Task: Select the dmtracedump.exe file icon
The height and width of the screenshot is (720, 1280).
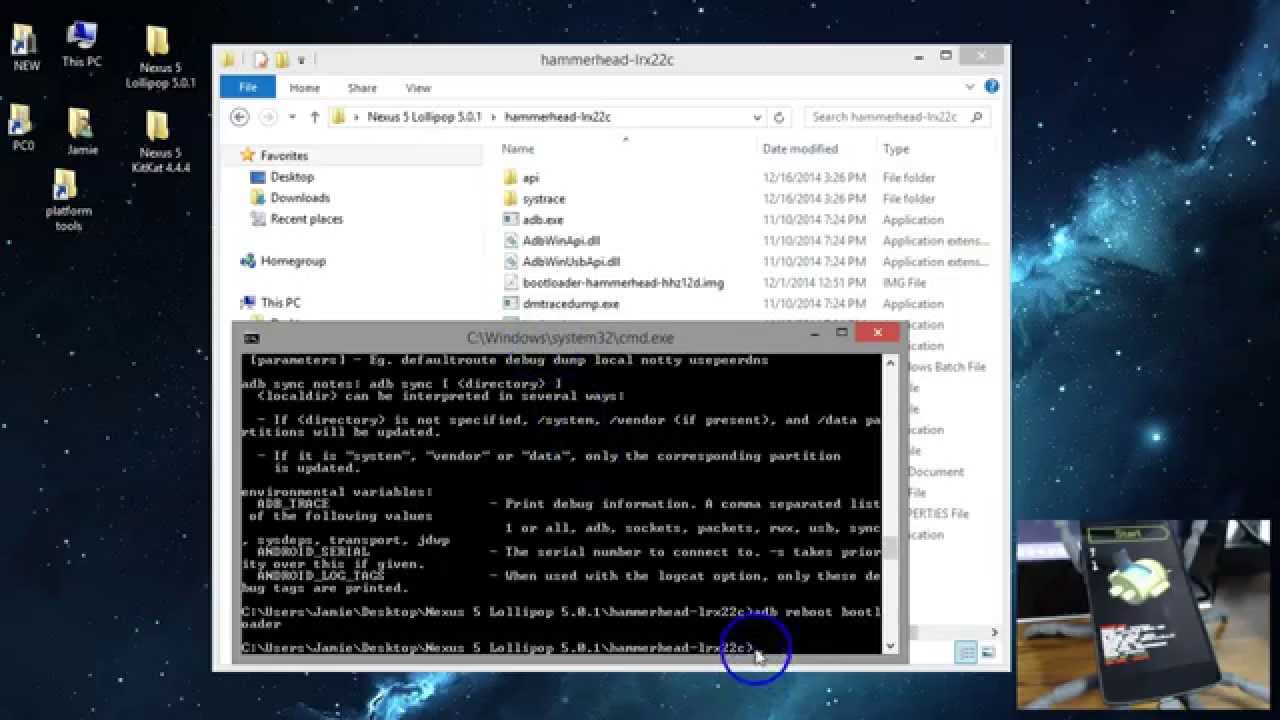Action: 510,304
